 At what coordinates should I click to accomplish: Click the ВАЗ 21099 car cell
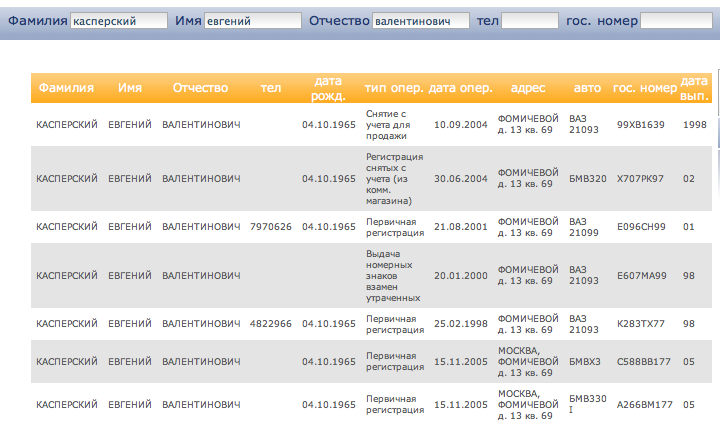point(584,227)
